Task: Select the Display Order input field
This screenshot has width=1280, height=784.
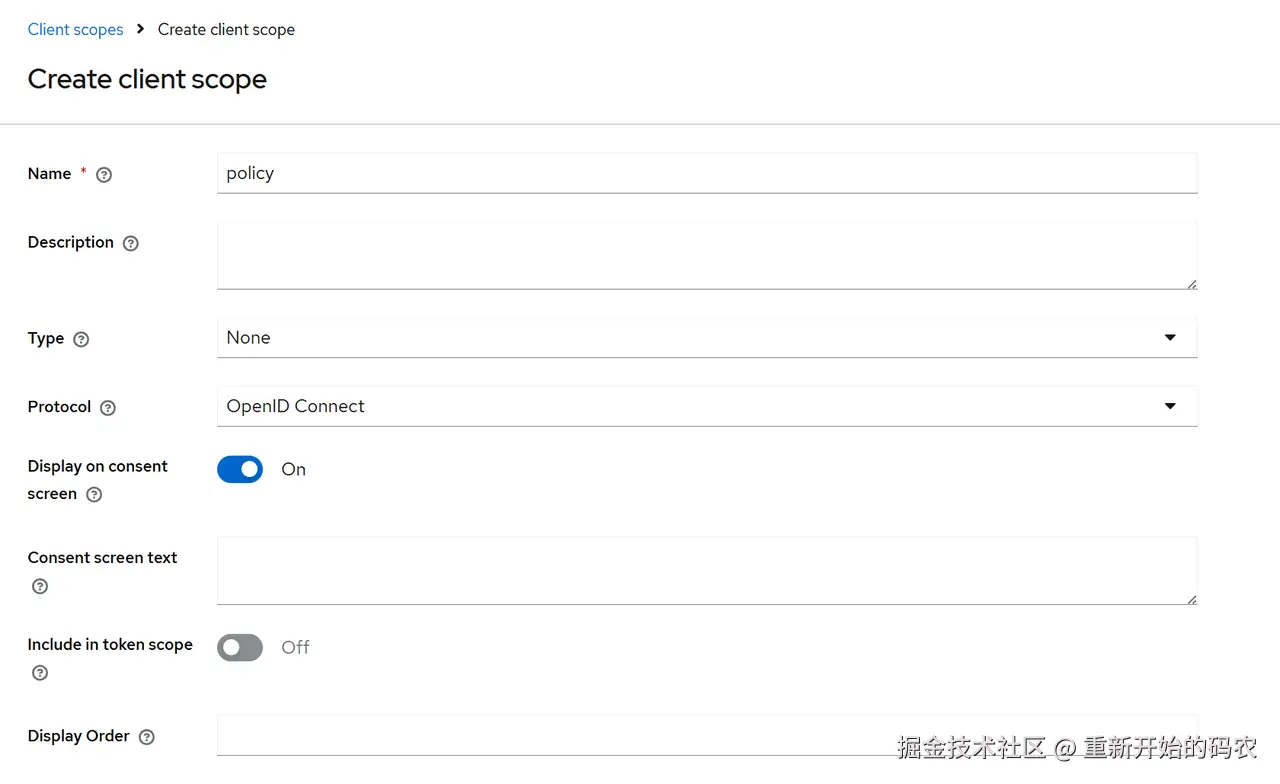Action: tap(706, 736)
